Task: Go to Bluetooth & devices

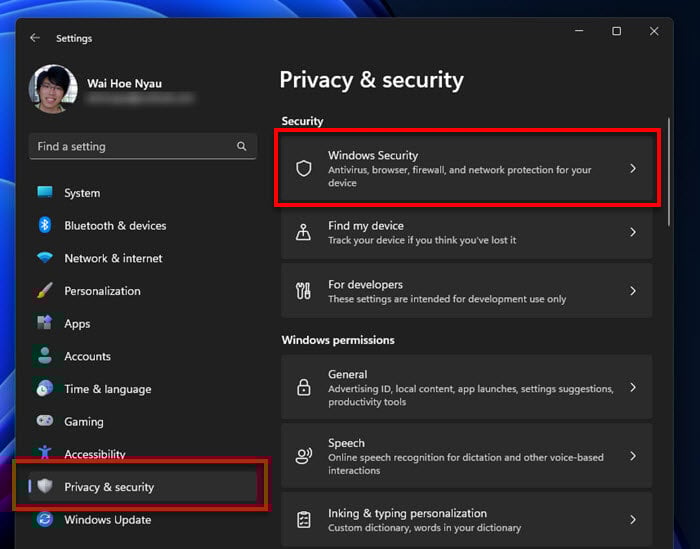Action: [x=115, y=225]
